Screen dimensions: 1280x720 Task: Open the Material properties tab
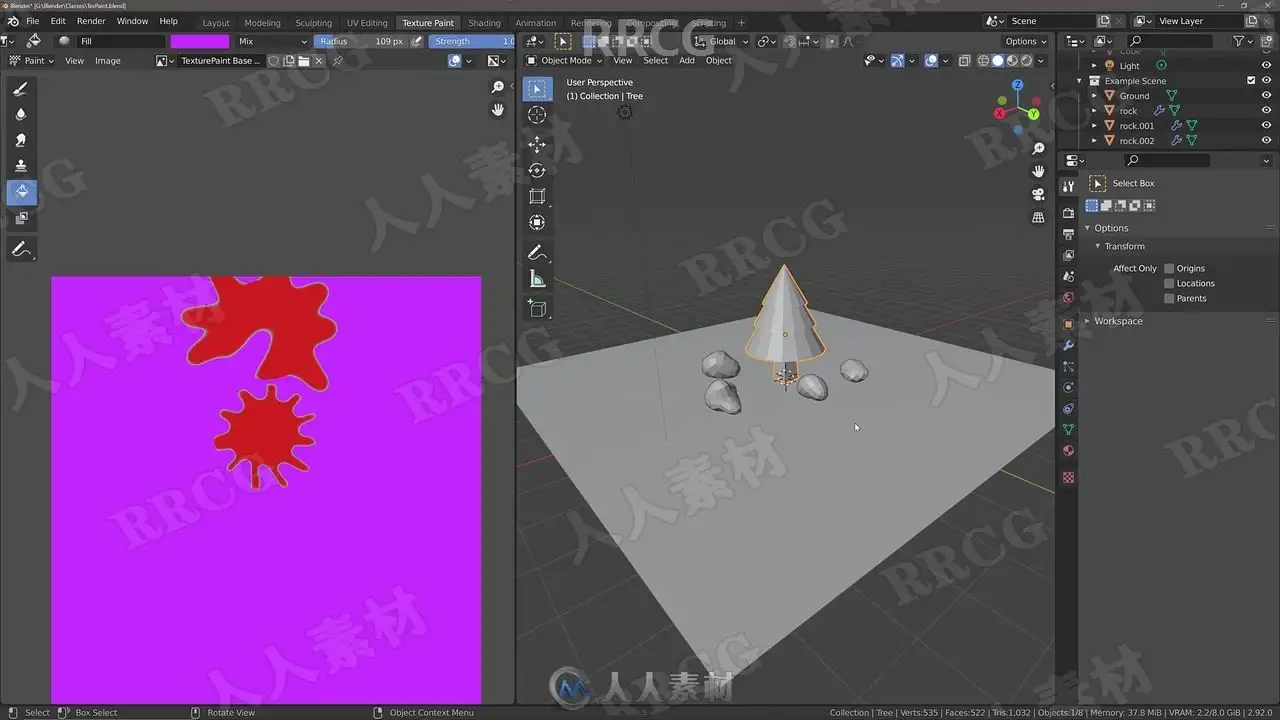point(1068,451)
